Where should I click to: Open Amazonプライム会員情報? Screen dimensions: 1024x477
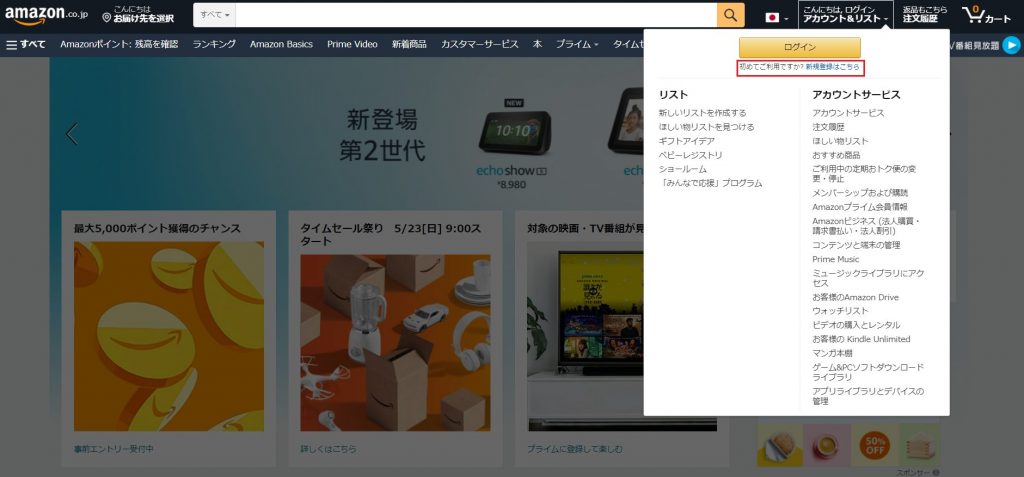tap(860, 207)
